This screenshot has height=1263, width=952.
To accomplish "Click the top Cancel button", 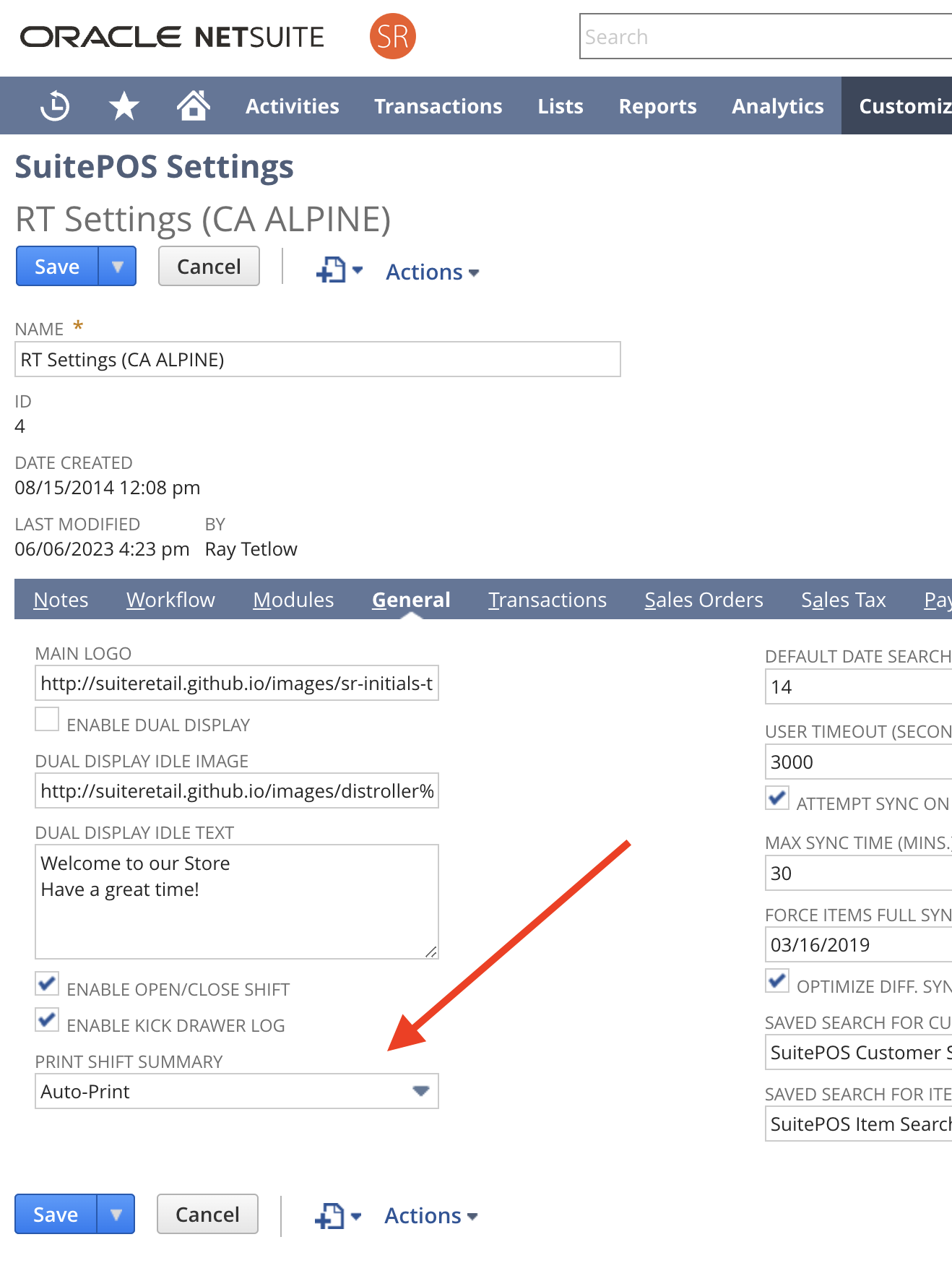I will [209, 267].
